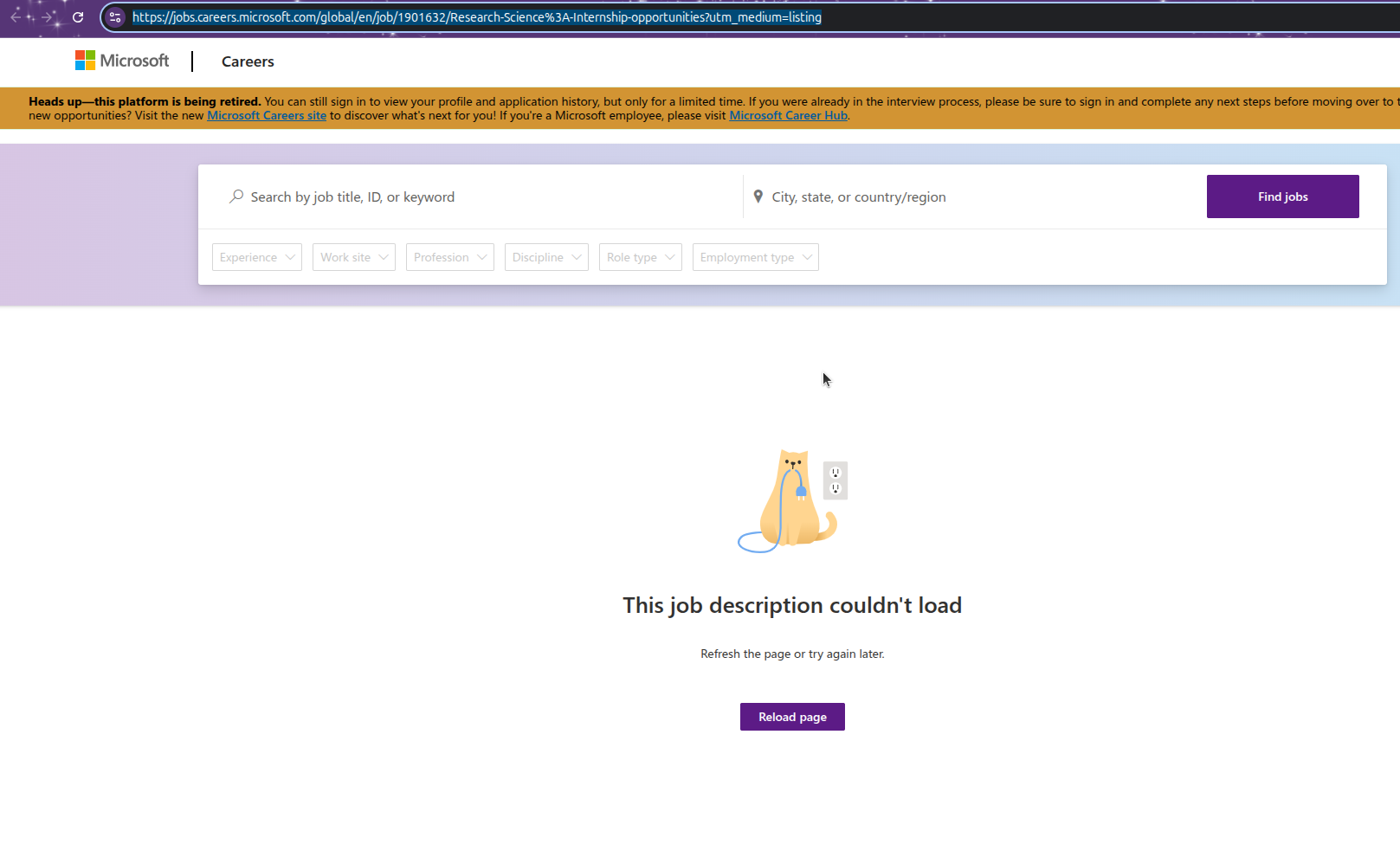
Task: Go forward with the browser forward arrow
Action: coord(47,17)
